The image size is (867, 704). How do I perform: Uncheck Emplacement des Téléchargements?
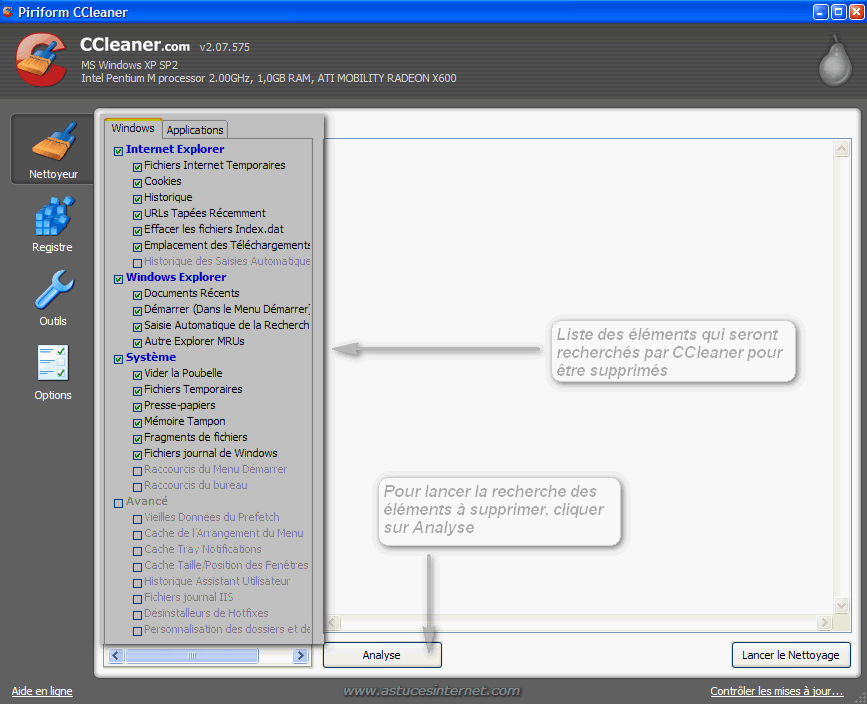[137, 247]
